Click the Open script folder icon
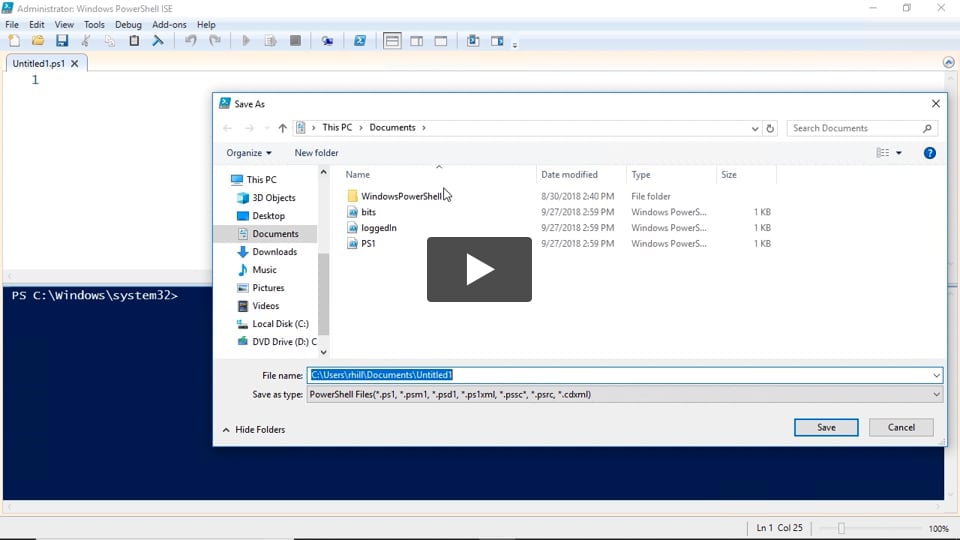This screenshot has width=960, height=540. click(38, 41)
